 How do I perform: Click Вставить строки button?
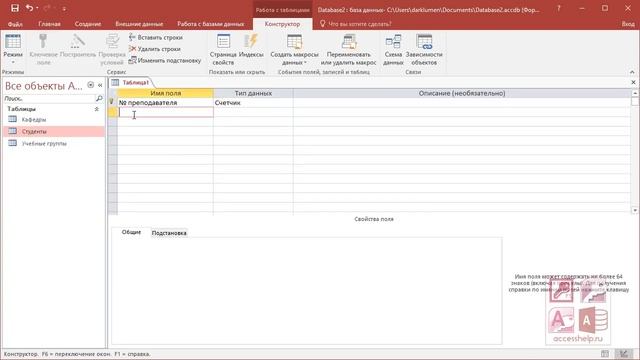tap(156, 38)
